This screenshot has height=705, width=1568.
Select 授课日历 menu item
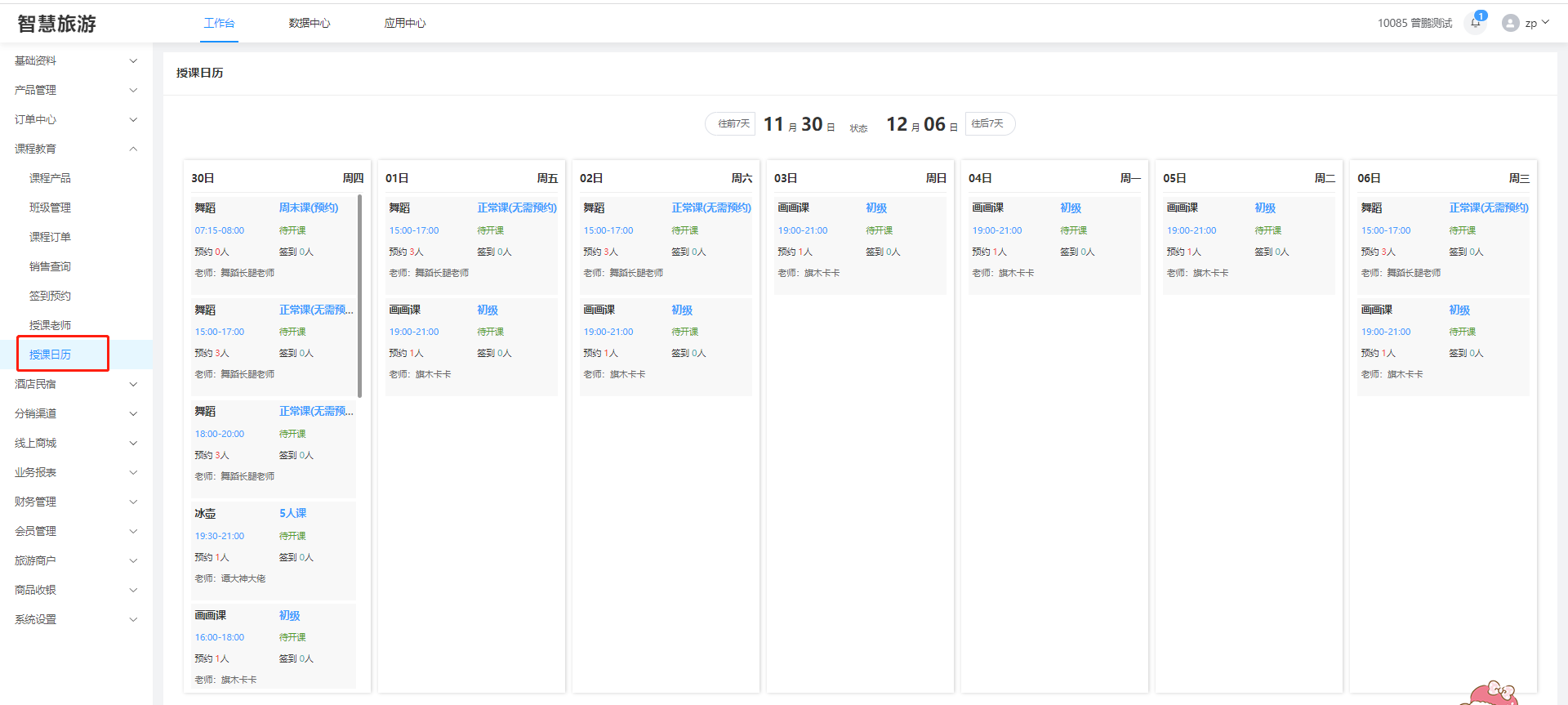pyautogui.click(x=50, y=355)
